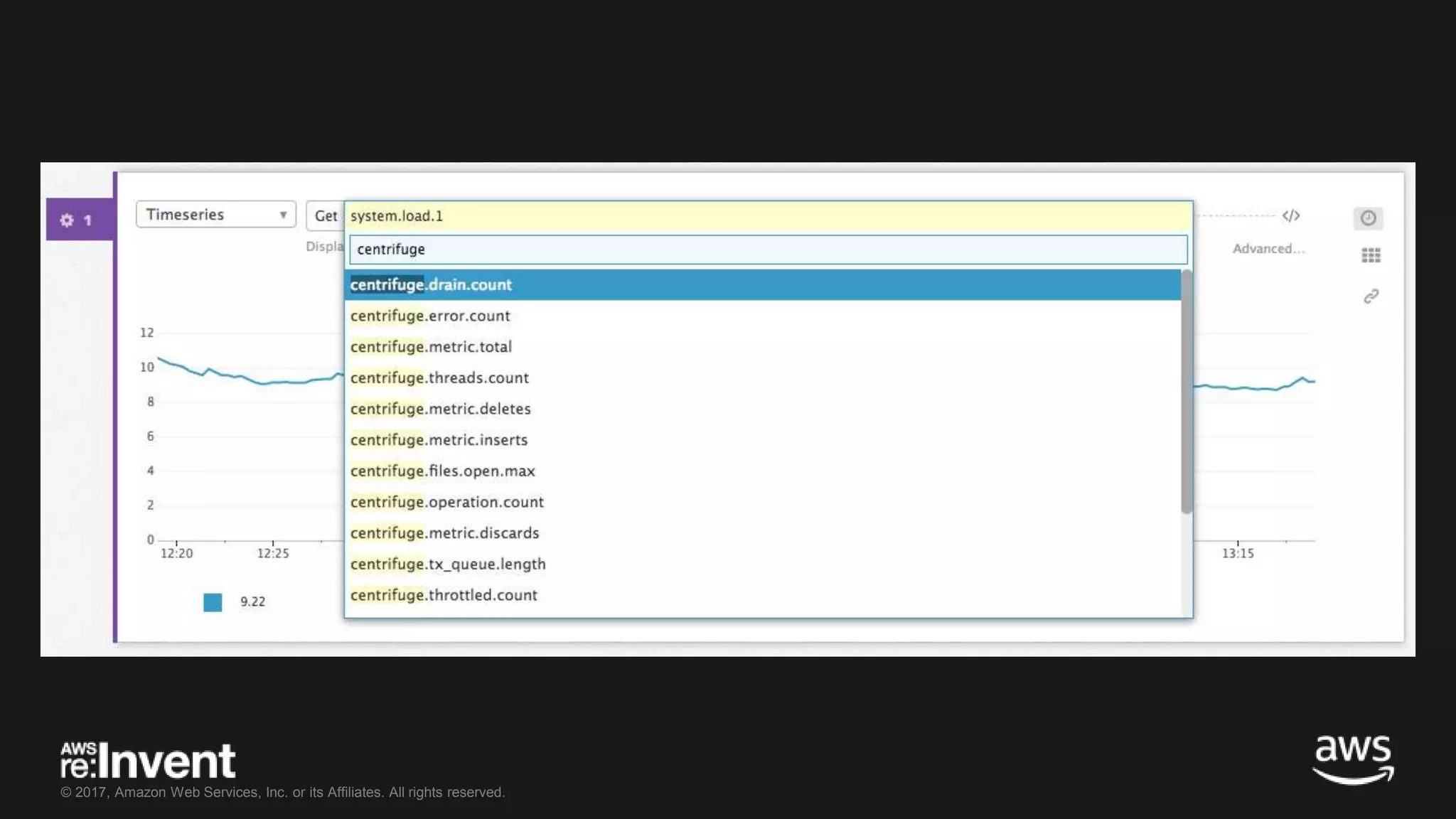1456x819 pixels.
Task: Pick centrifuge.threads.count from suggestions
Action: (x=439, y=378)
